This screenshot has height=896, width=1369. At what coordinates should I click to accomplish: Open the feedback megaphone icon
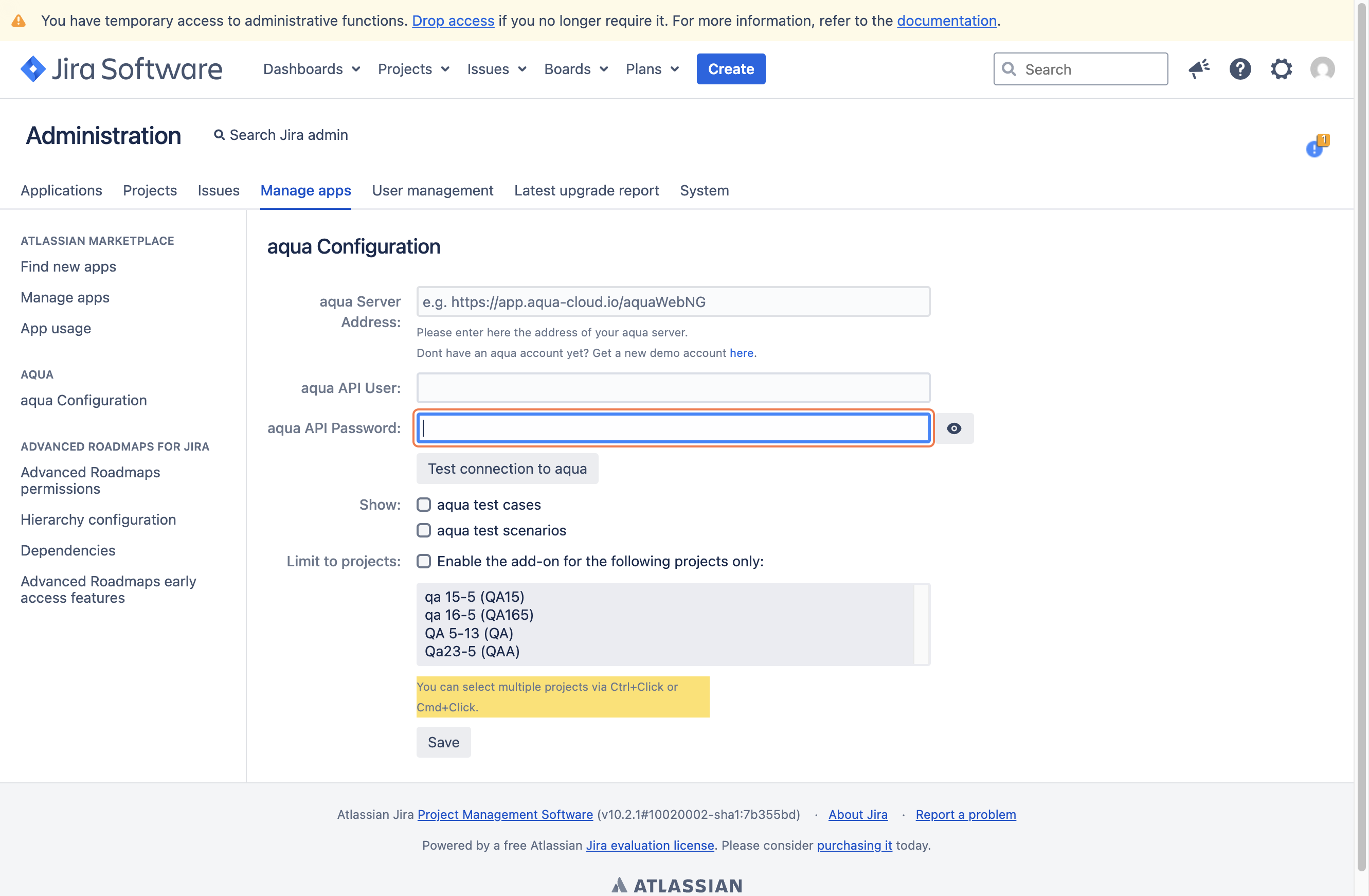coord(1199,69)
